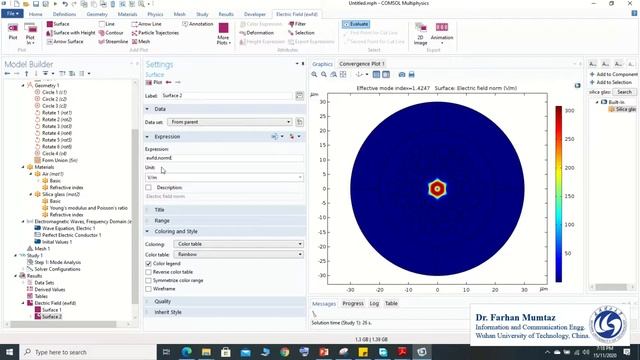Click the Plot button in Settings toolbar

pyautogui.click(x=154, y=82)
